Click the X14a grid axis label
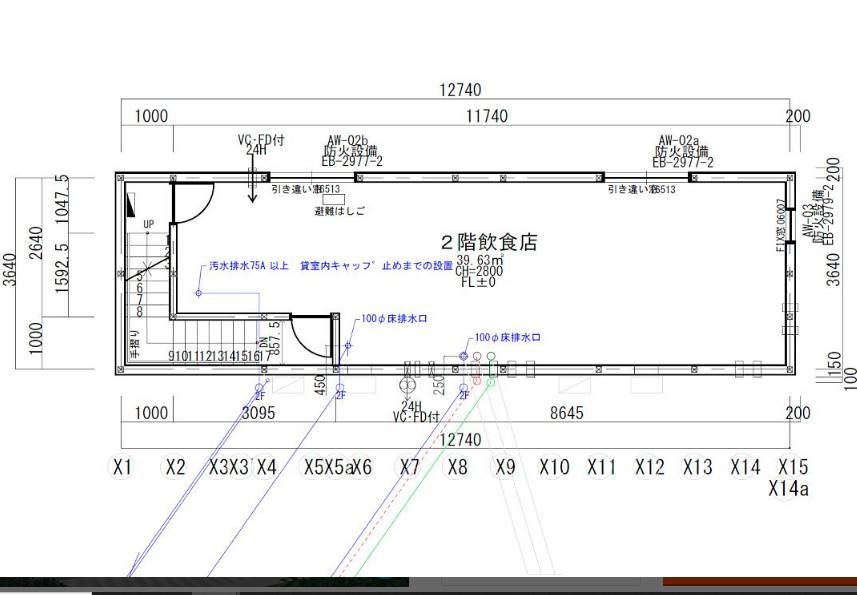The image size is (857, 595). [788, 488]
